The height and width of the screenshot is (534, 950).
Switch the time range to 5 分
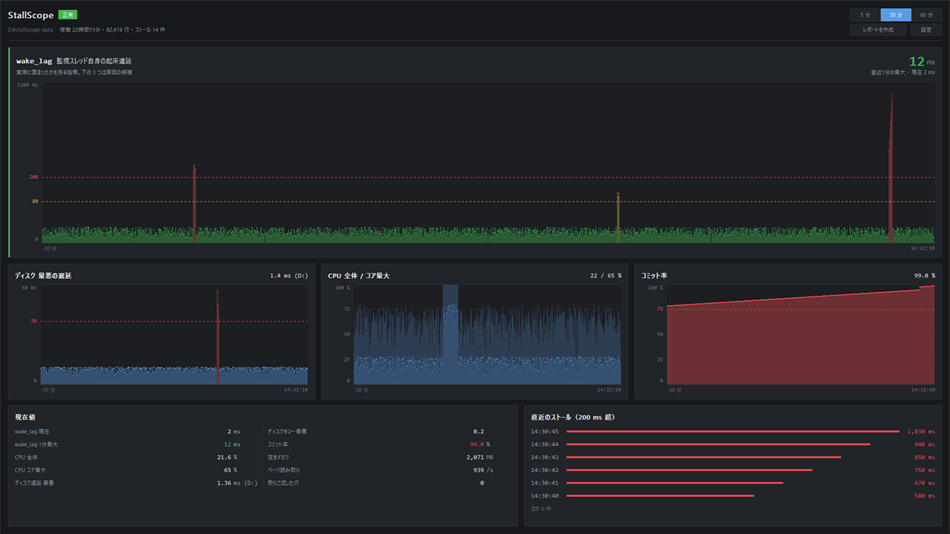coord(865,15)
